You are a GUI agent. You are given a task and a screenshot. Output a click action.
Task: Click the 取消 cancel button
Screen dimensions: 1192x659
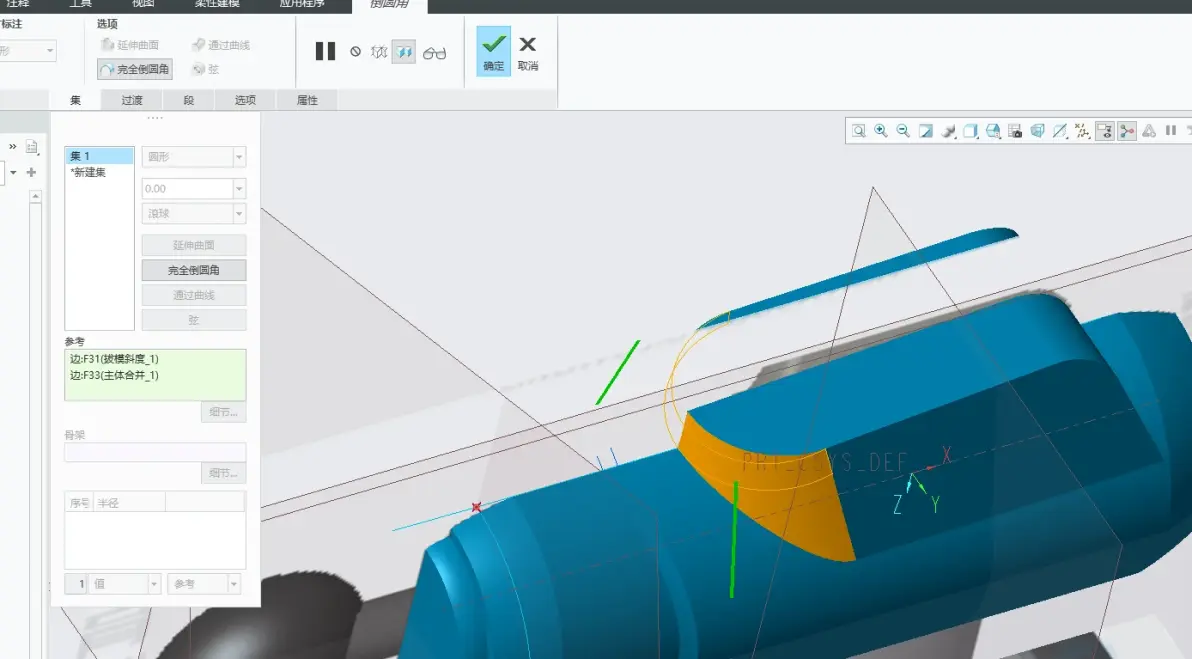coord(528,52)
